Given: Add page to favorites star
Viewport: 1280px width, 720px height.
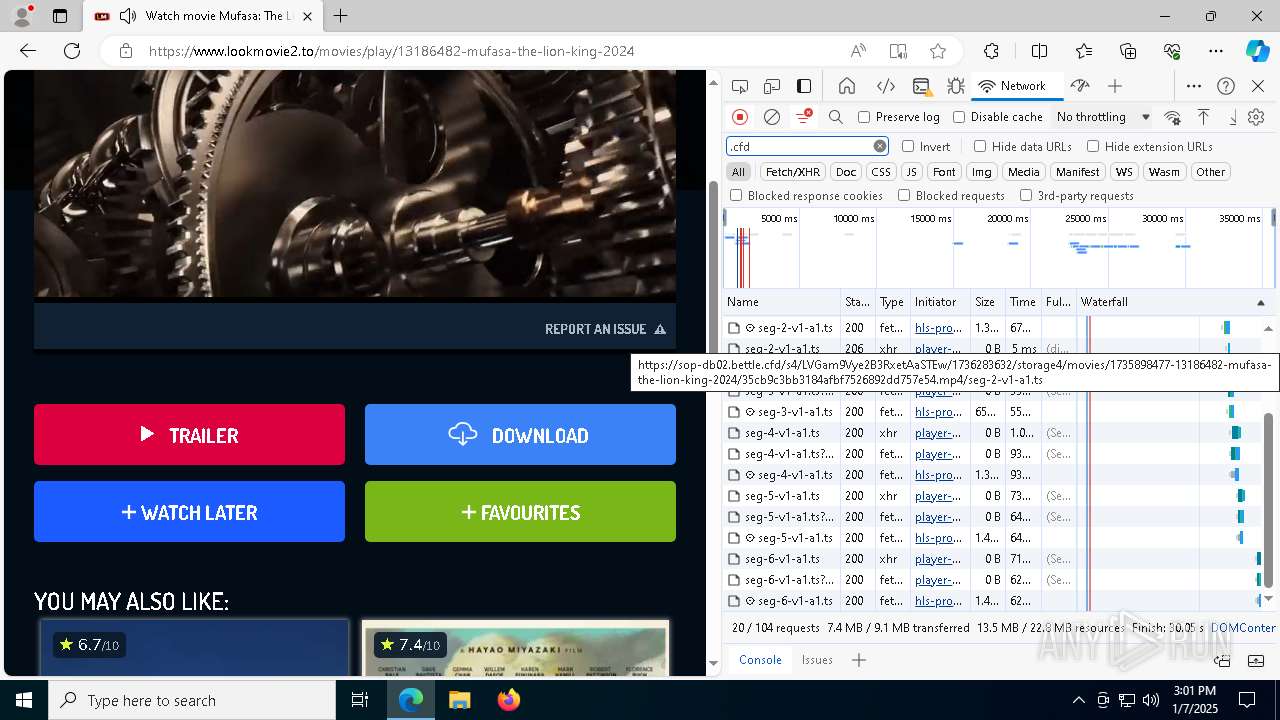Looking at the screenshot, I should (x=937, y=51).
